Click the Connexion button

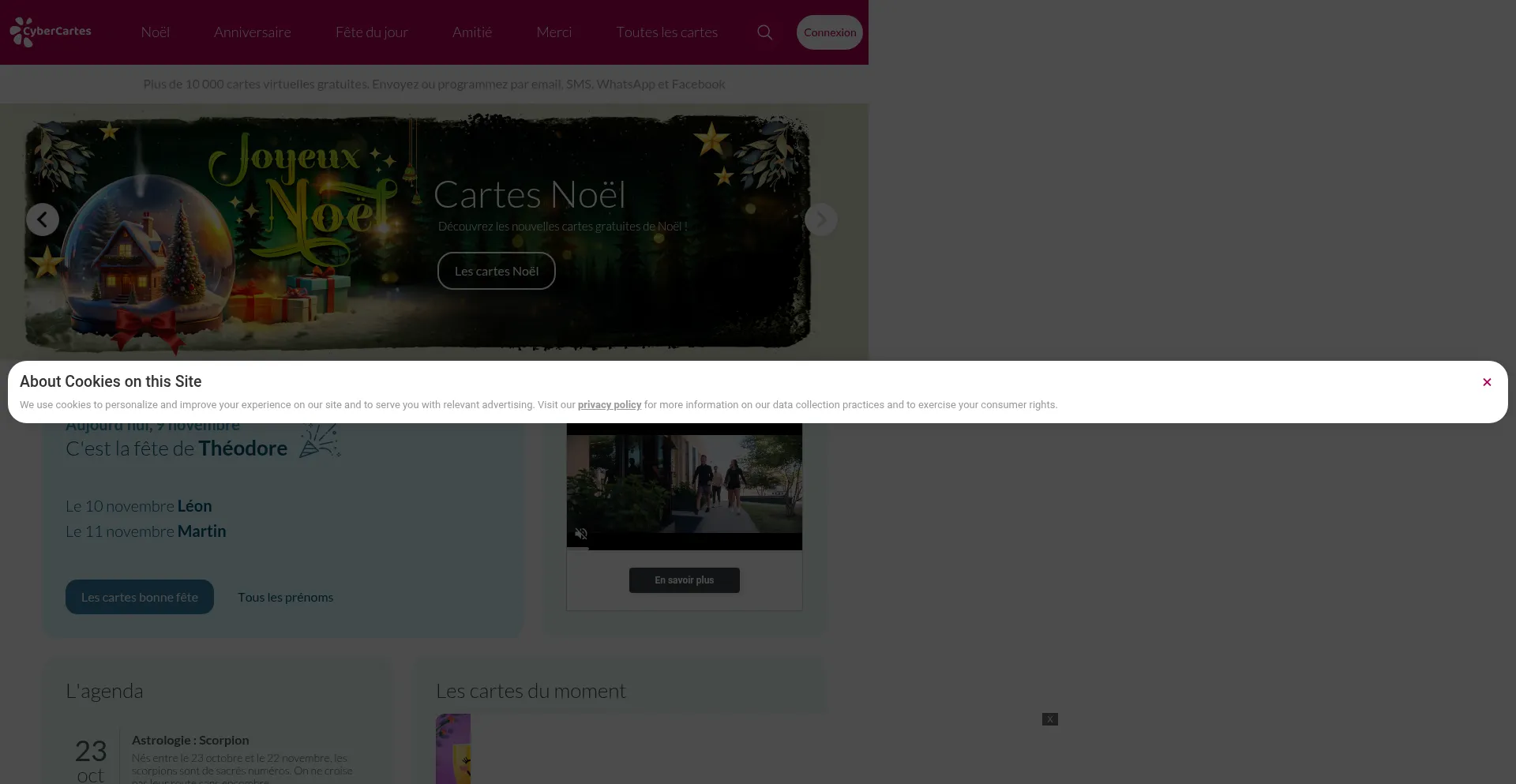click(830, 32)
